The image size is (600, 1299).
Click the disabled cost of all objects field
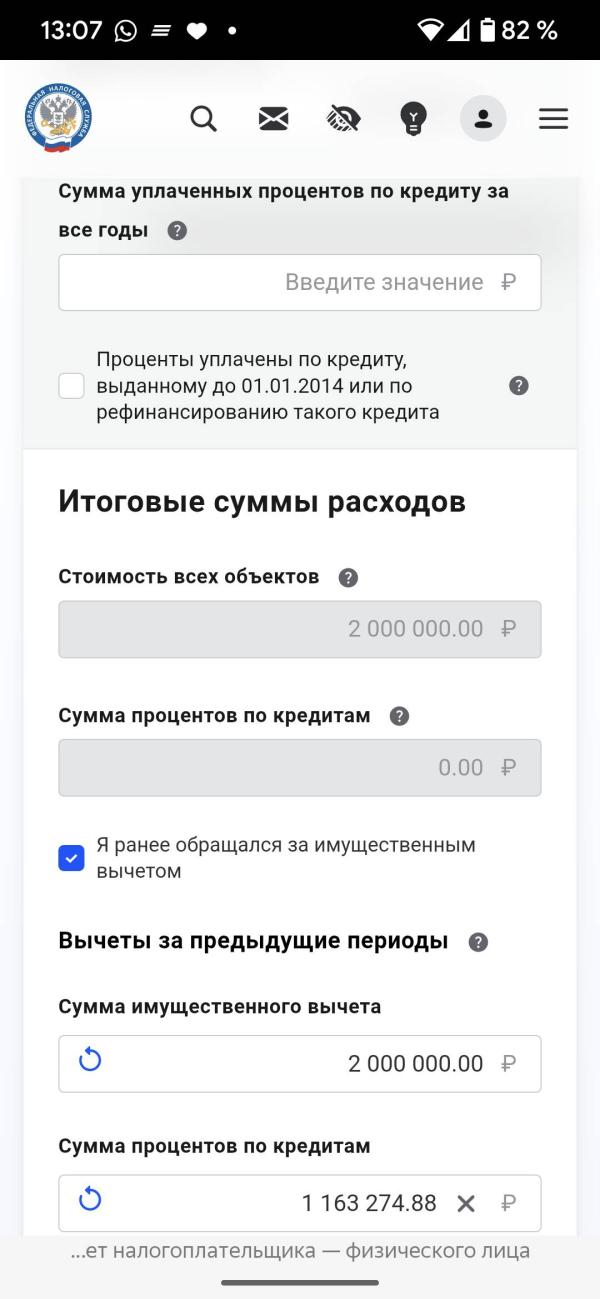coord(300,629)
